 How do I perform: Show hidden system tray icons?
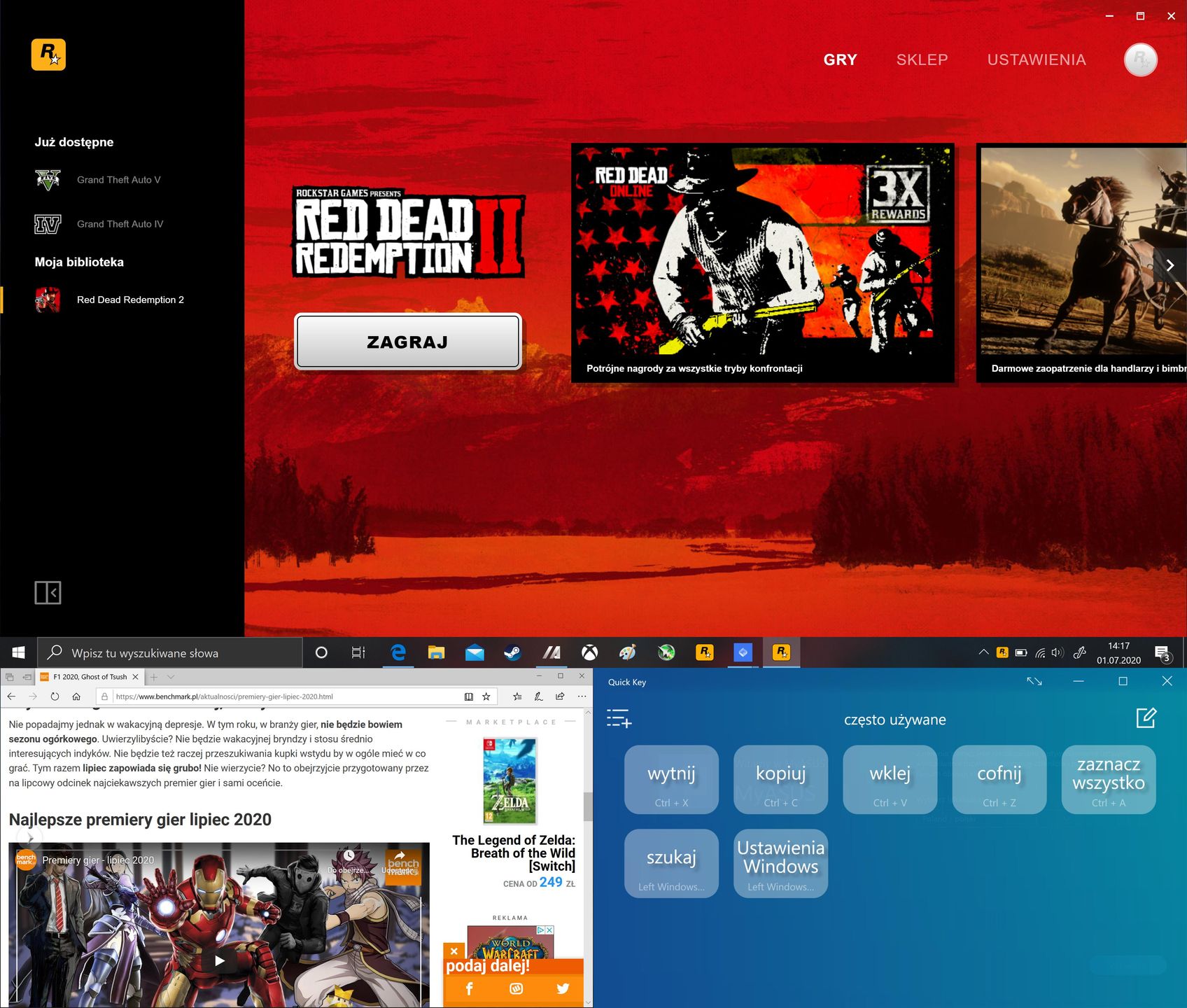pos(983,652)
